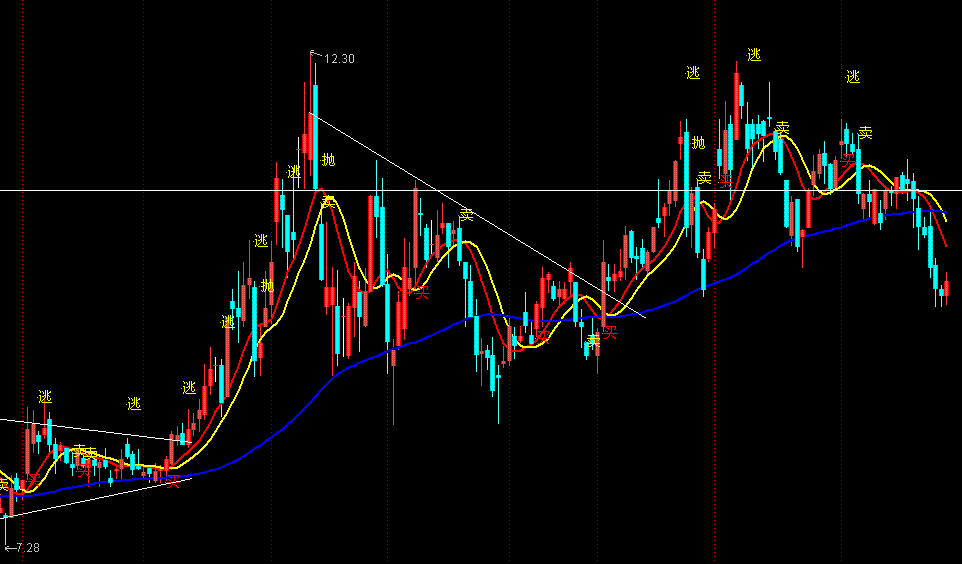This screenshot has width=962, height=564.
Task: Click the 12.30 high price label
Action: point(340,59)
